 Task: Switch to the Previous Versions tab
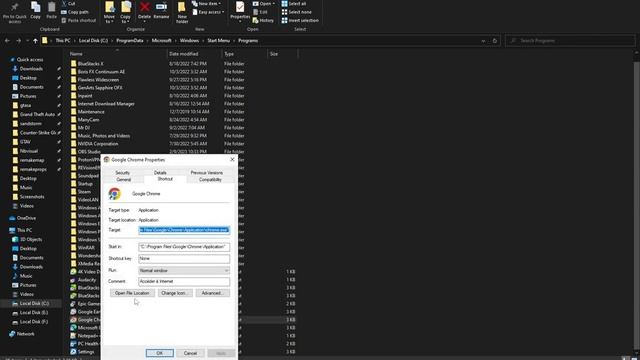[x=207, y=173]
